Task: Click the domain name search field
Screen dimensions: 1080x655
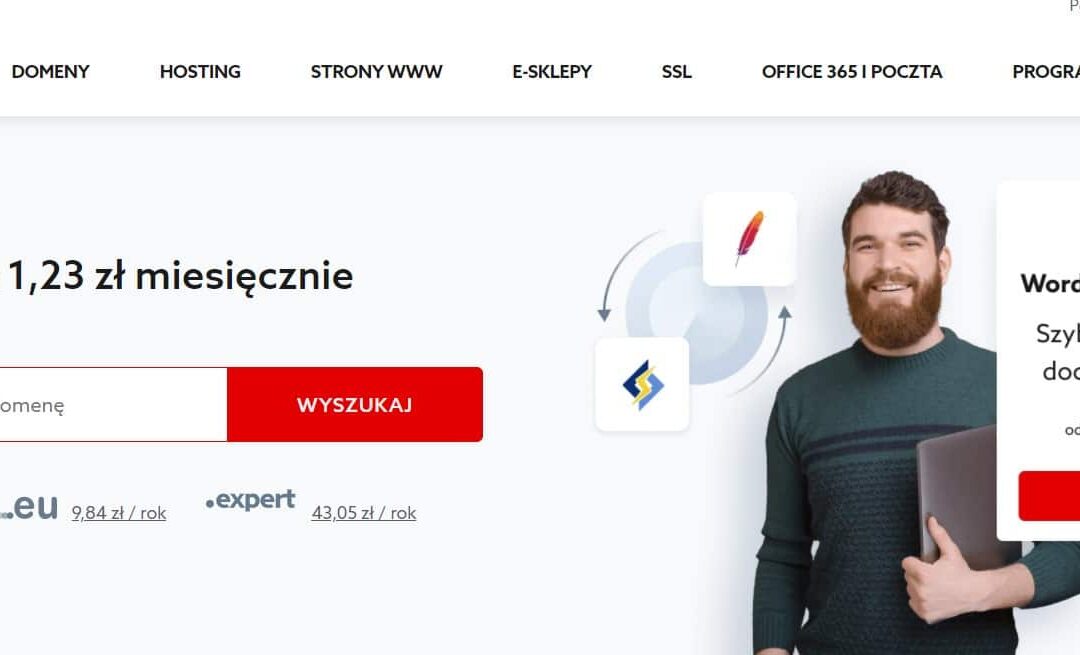Action: pos(113,404)
